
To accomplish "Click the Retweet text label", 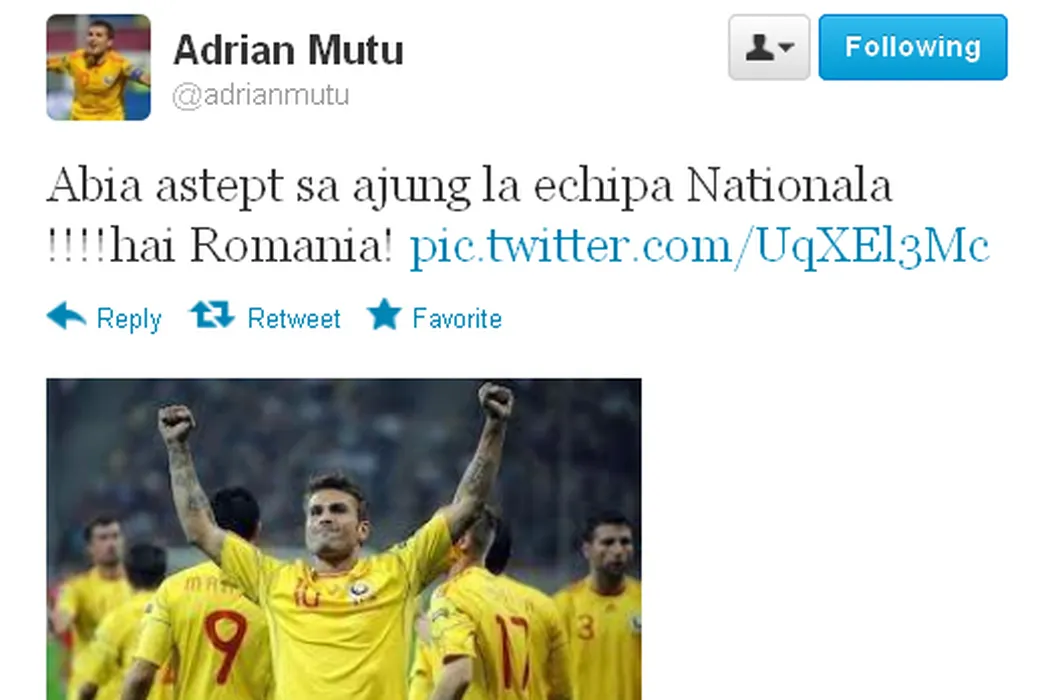I will (294, 318).
